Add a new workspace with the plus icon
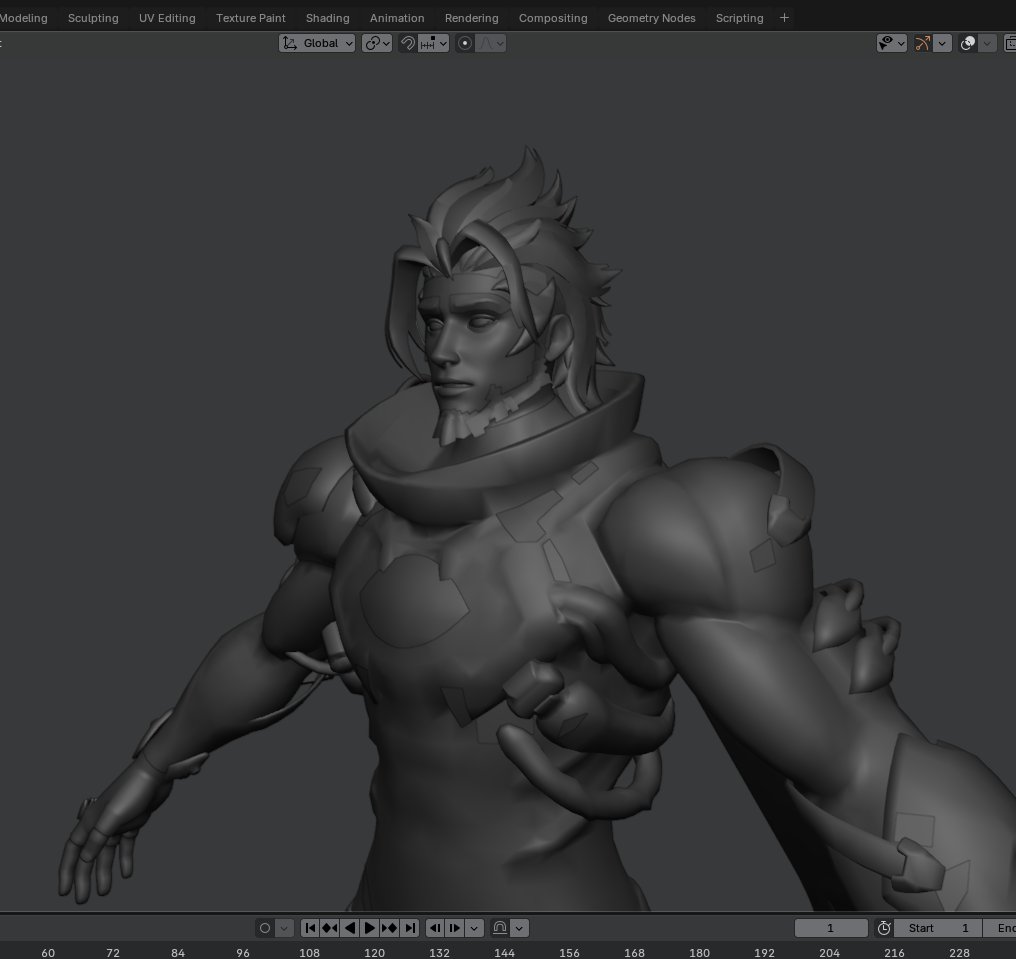Viewport: 1016px width, 959px height. [x=784, y=18]
